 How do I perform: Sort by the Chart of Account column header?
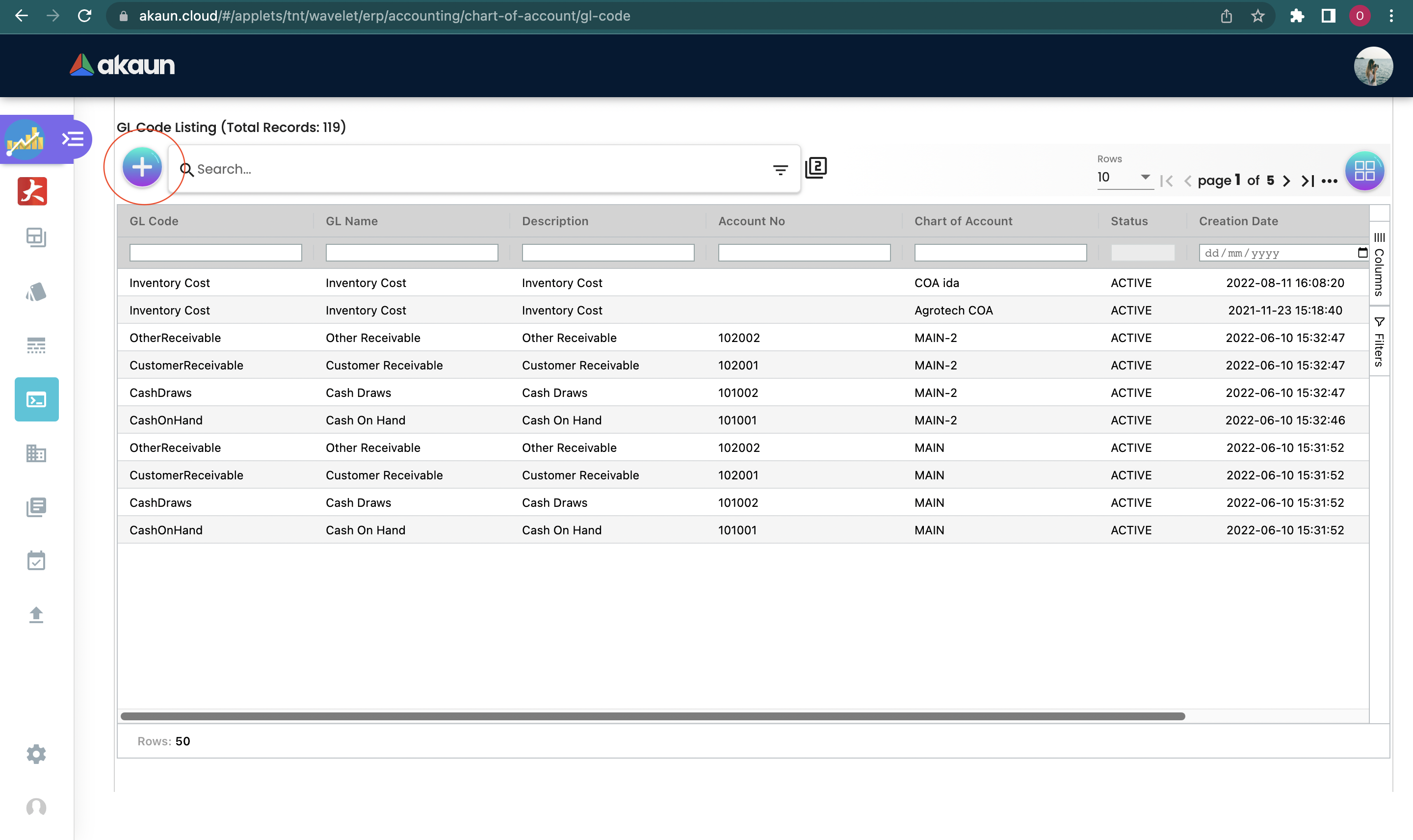coord(963,221)
